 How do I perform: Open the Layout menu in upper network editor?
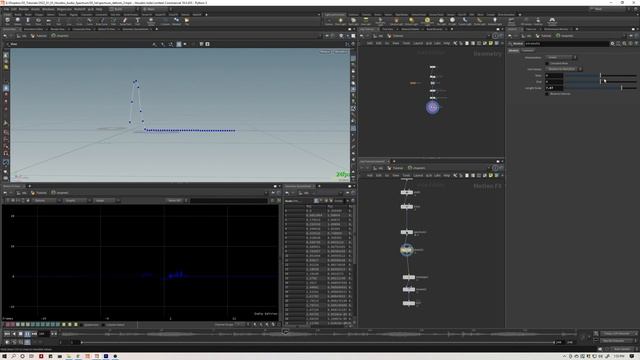click(x=418, y=43)
